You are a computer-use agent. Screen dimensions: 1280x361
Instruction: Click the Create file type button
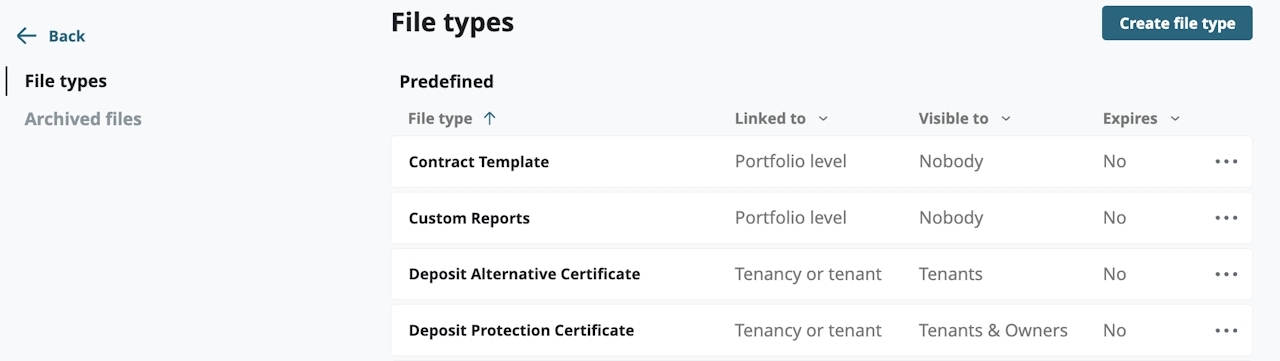1177,23
